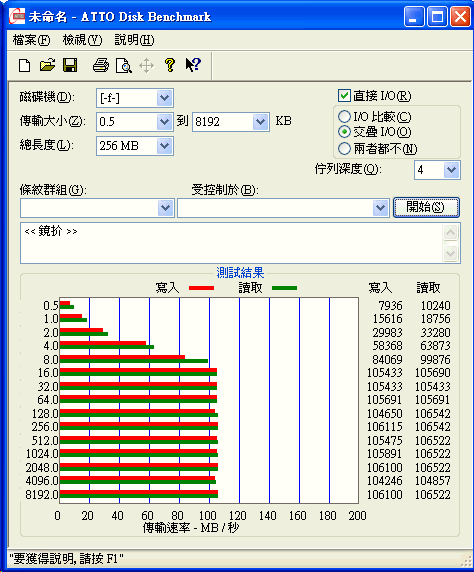
Task: Open Print Preview icon in toolbar
Action: 124,66
